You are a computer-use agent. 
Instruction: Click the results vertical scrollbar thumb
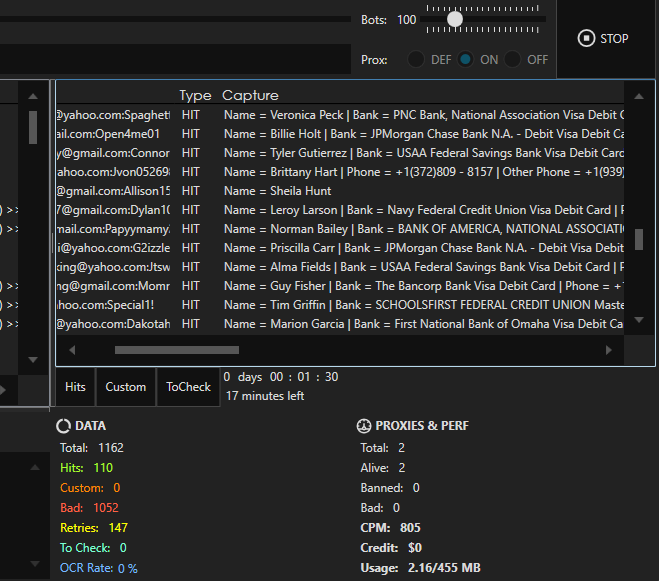[639, 239]
